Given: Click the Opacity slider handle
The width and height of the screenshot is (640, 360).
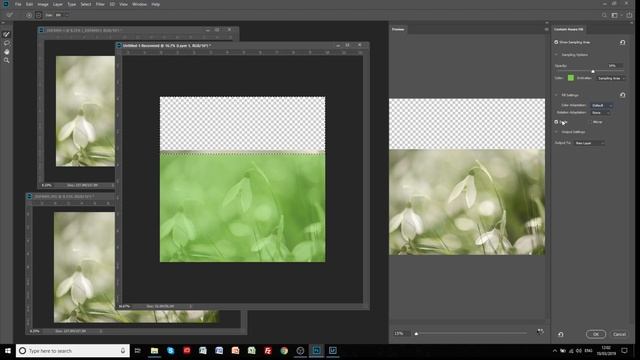Looking at the screenshot, I should click(593, 71).
